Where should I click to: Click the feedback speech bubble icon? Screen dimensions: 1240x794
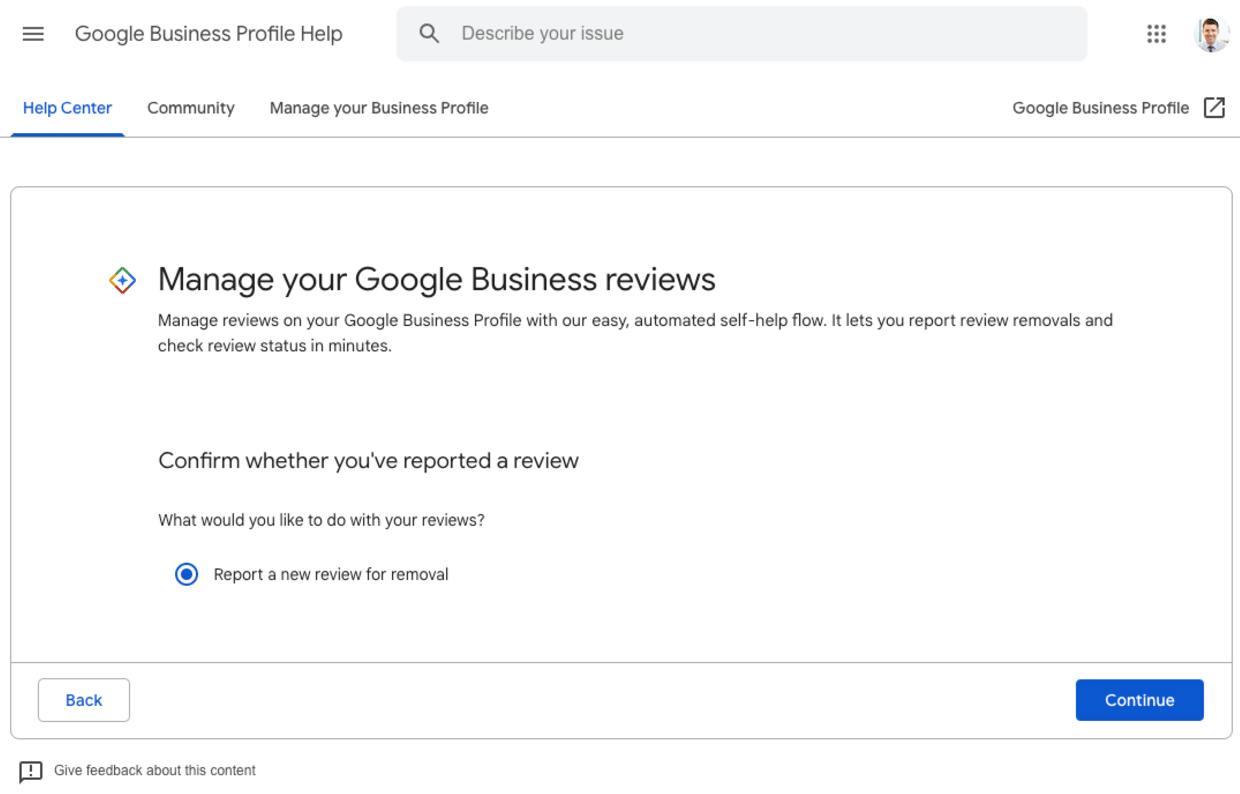coord(31,771)
